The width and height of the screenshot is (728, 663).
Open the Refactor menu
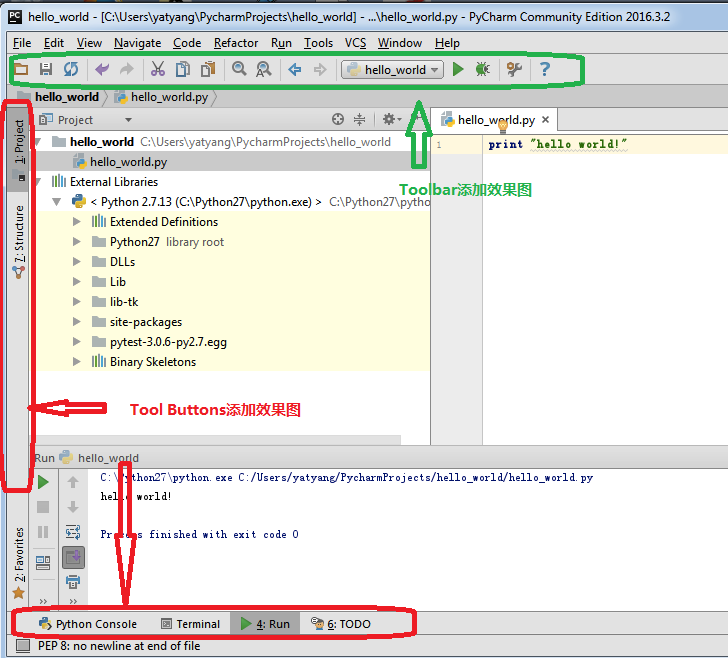pos(236,43)
